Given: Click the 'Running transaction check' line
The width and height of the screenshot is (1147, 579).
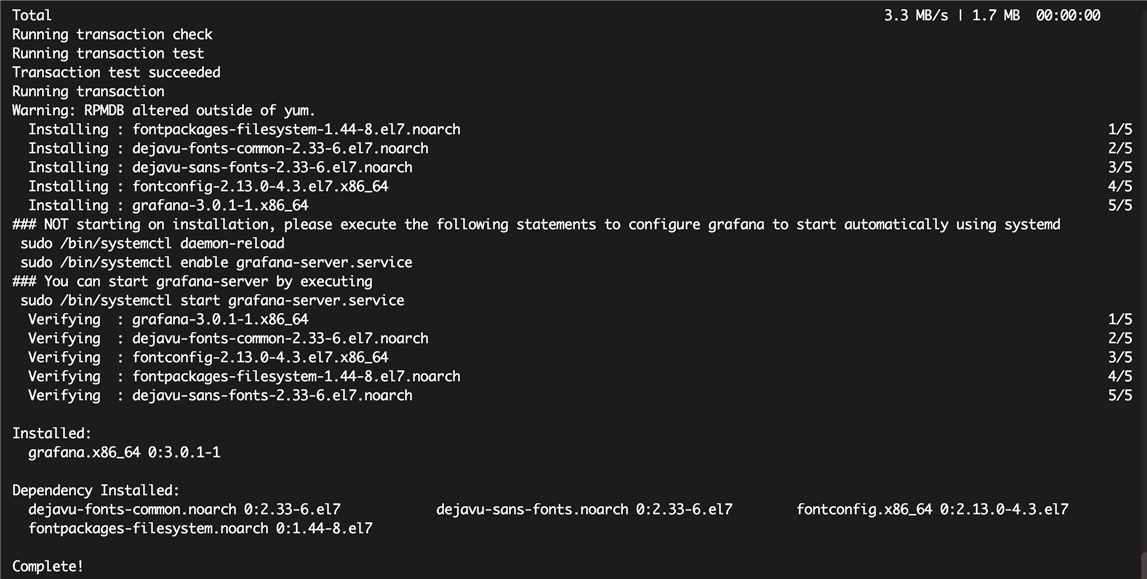Looking at the screenshot, I should point(113,34).
